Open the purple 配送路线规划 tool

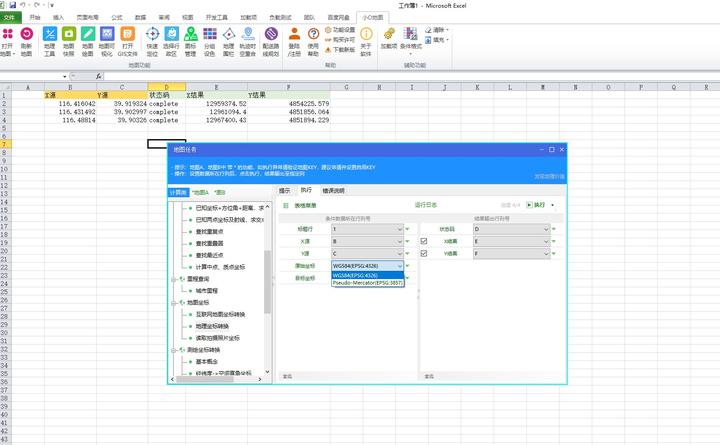(271, 41)
